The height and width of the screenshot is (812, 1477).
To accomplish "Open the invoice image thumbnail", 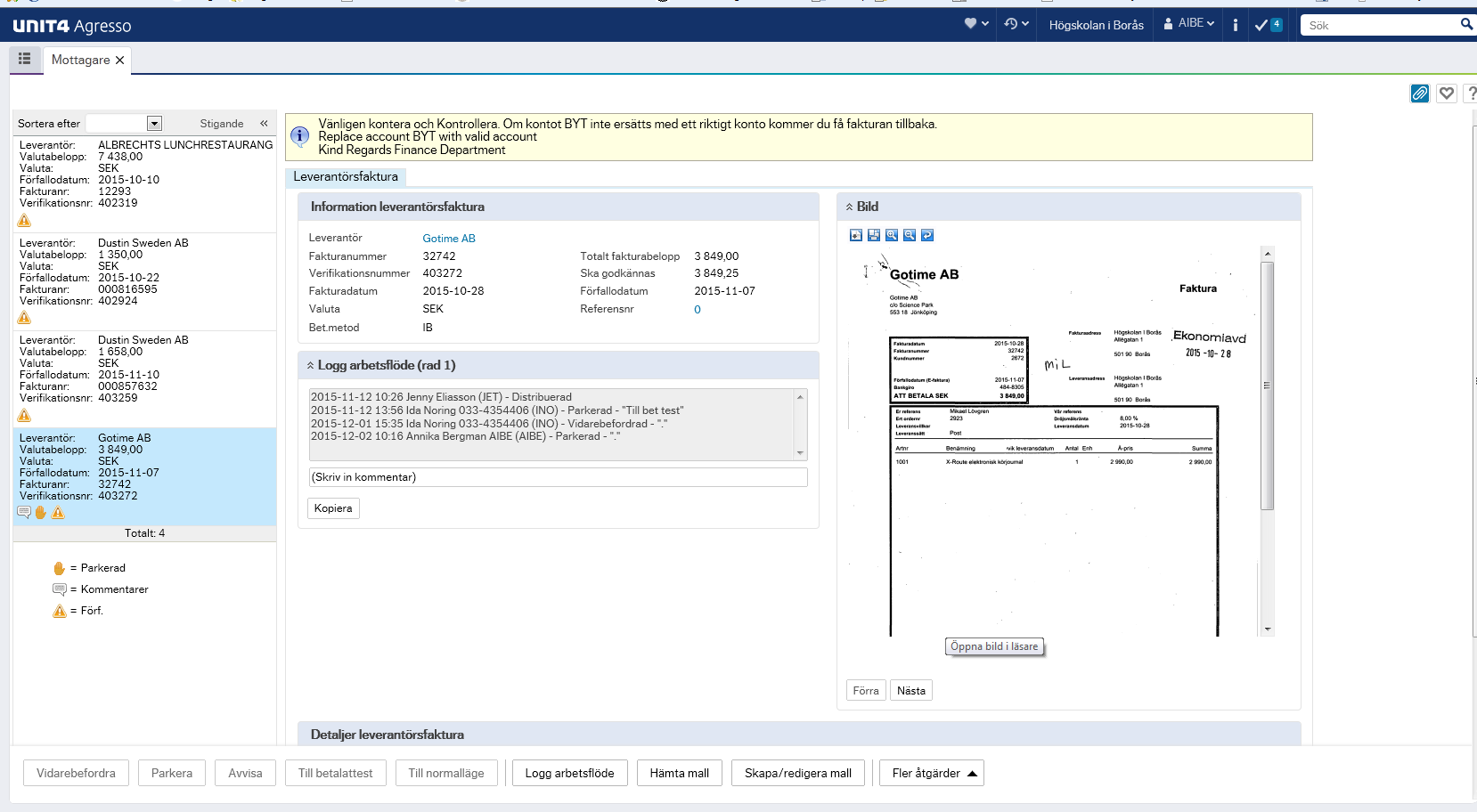I will (x=1053, y=441).
